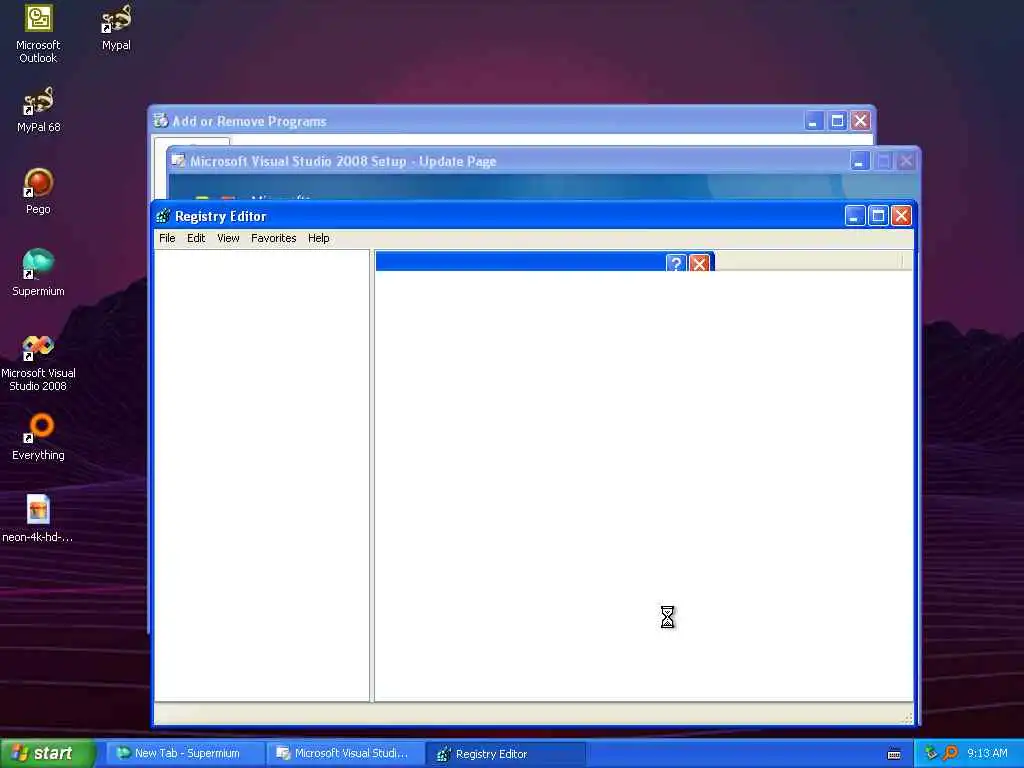Select the MyPal 68 desktop shortcut
The height and width of the screenshot is (768, 1024).
pos(38,109)
